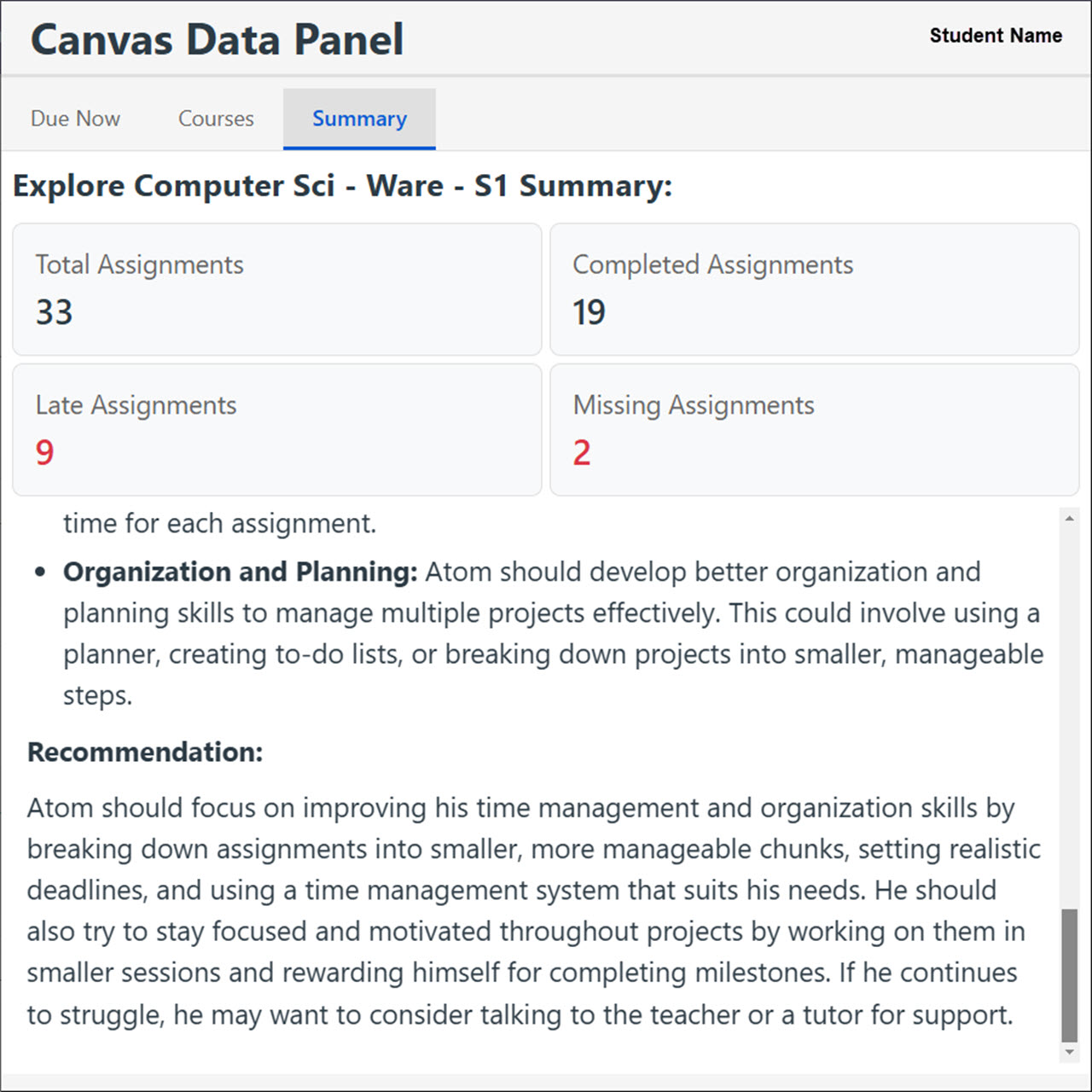Click the Canvas Data Panel title

pos(218,40)
